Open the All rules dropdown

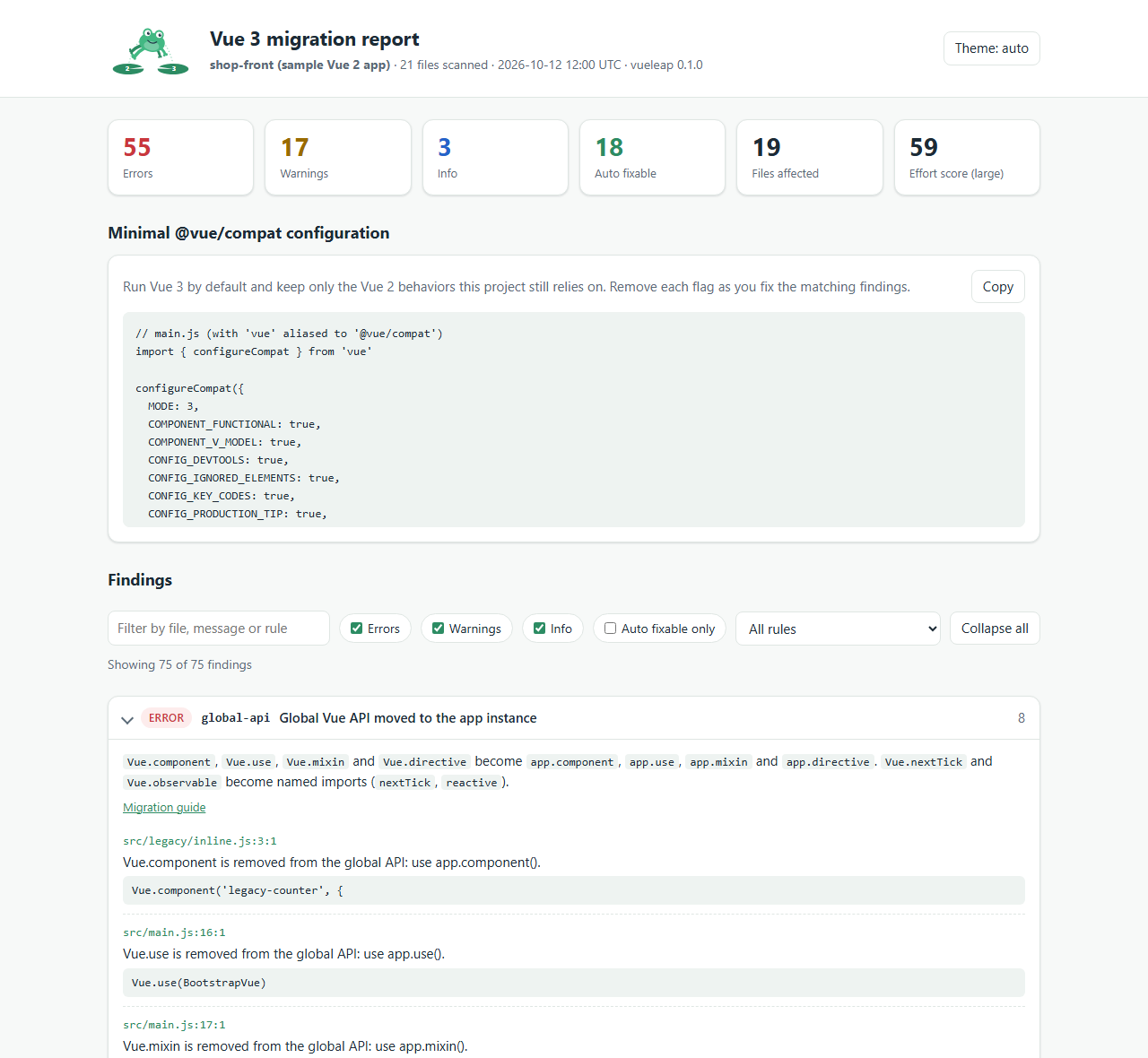click(838, 629)
